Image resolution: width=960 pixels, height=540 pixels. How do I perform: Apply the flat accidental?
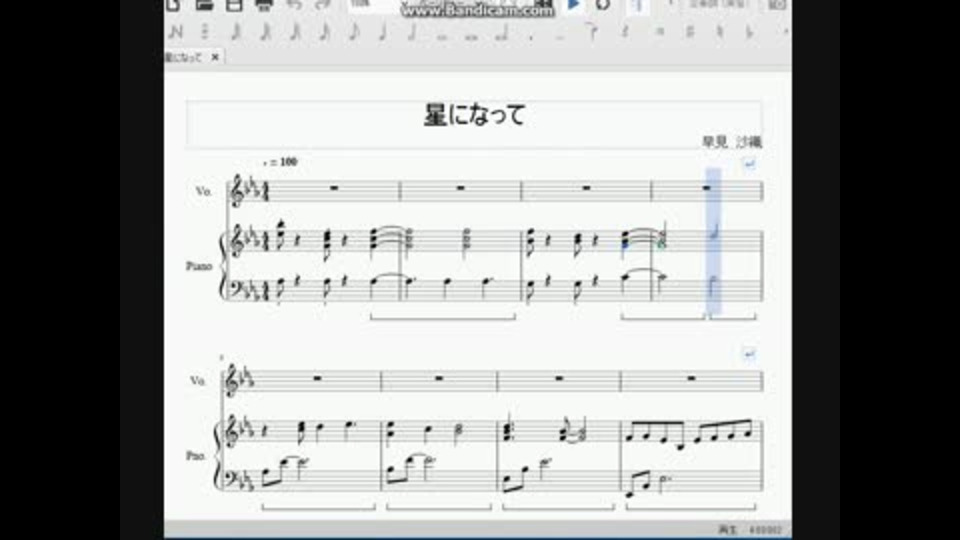pos(749,32)
